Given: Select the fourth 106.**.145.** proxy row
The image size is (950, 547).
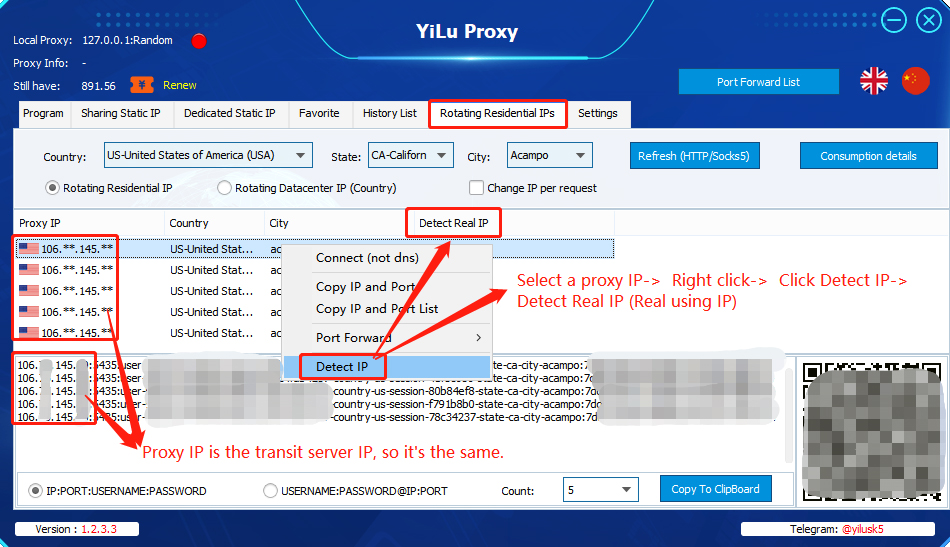Looking at the screenshot, I should coord(315,311).
